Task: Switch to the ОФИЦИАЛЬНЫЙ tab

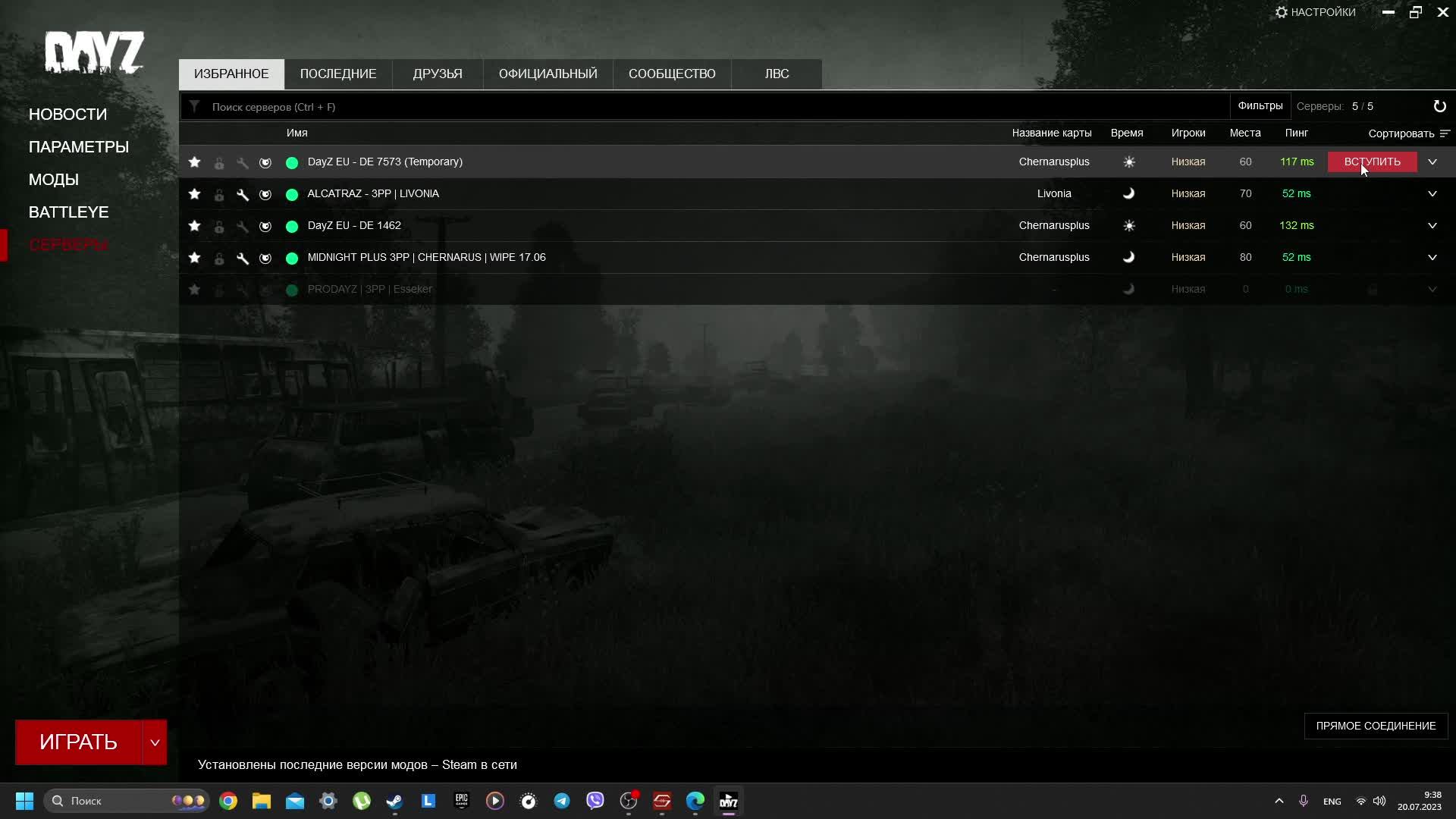Action: click(x=547, y=74)
